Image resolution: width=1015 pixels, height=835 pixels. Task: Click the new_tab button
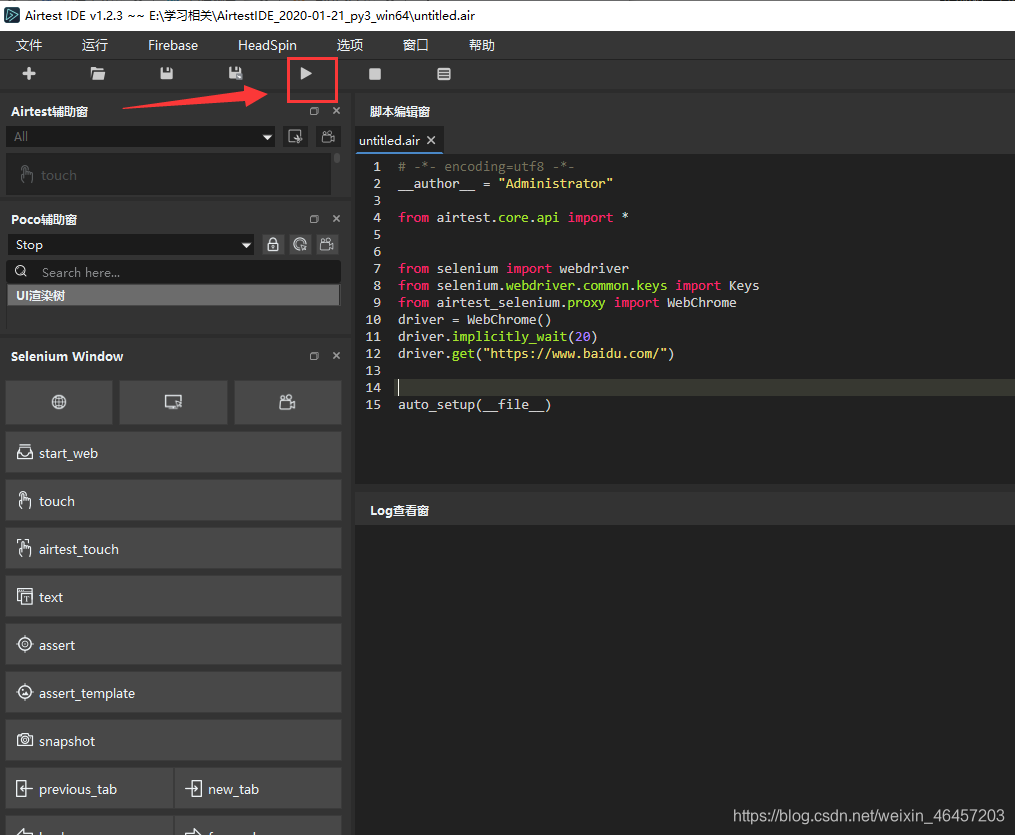tap(258, 788)
